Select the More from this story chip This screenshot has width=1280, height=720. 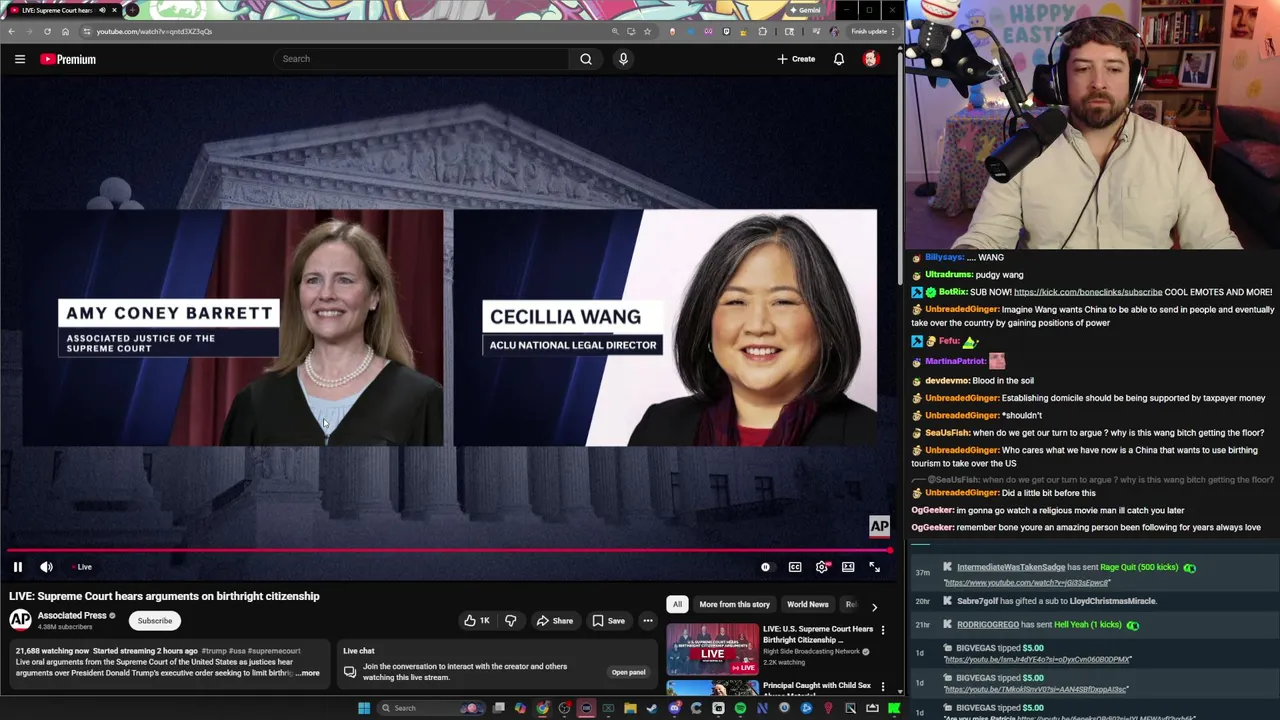(x=734, y=604)
